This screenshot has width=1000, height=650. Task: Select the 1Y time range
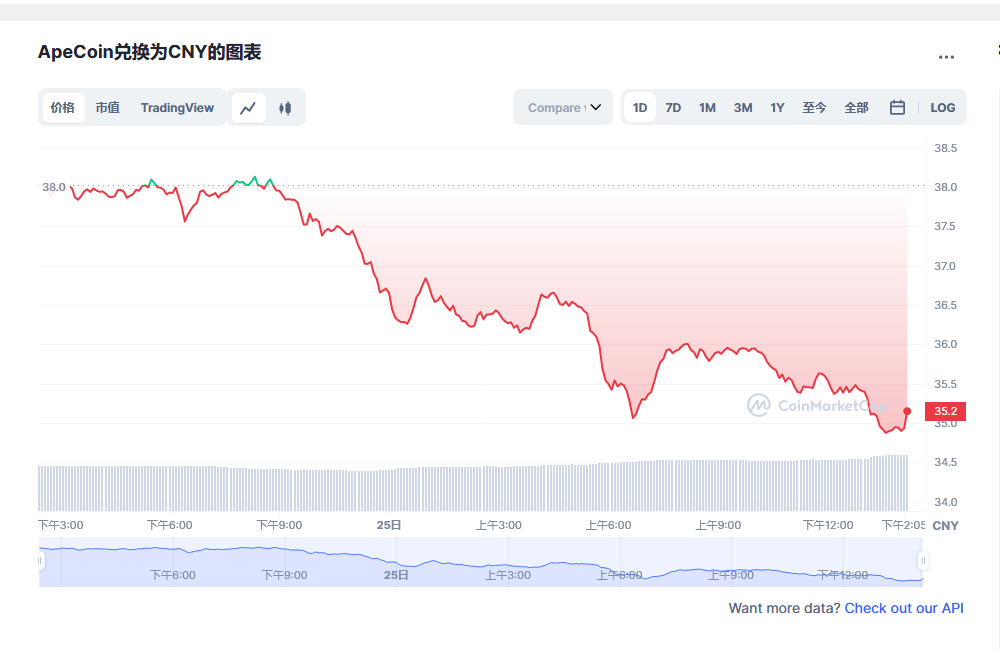click(x=777, y=108)
